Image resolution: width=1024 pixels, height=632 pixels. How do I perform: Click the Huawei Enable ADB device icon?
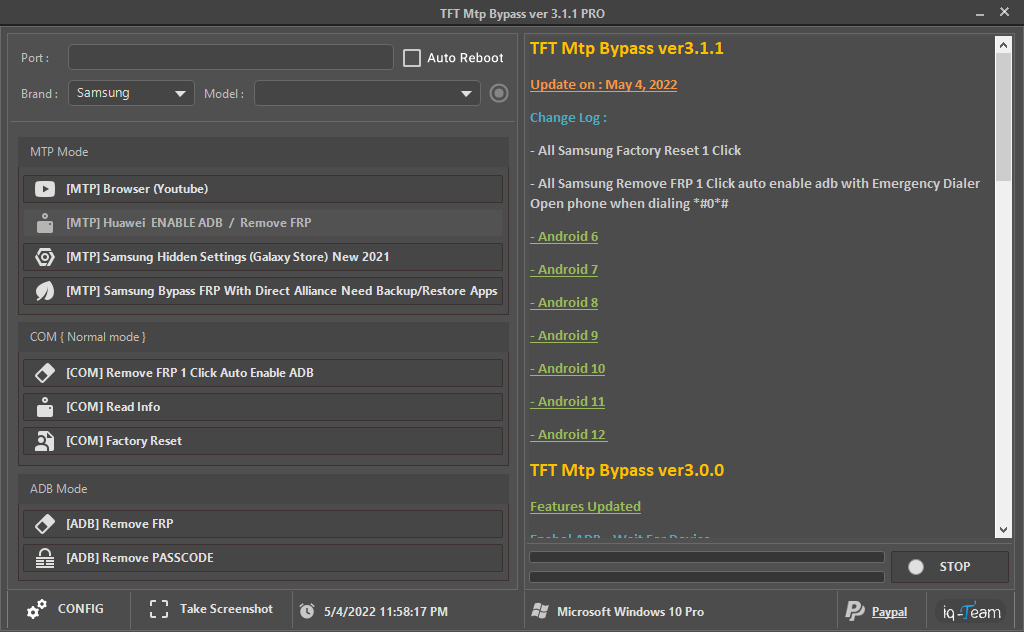coord(44,223)
